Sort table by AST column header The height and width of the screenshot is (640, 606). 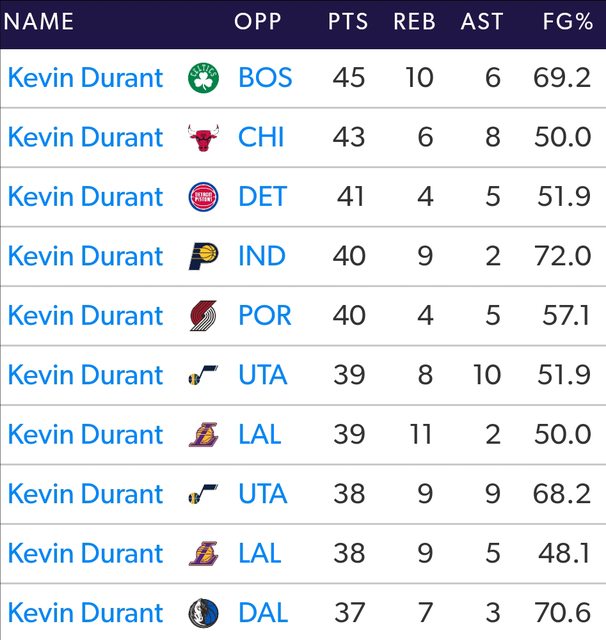pyautogui.click(x=482, y=21)
